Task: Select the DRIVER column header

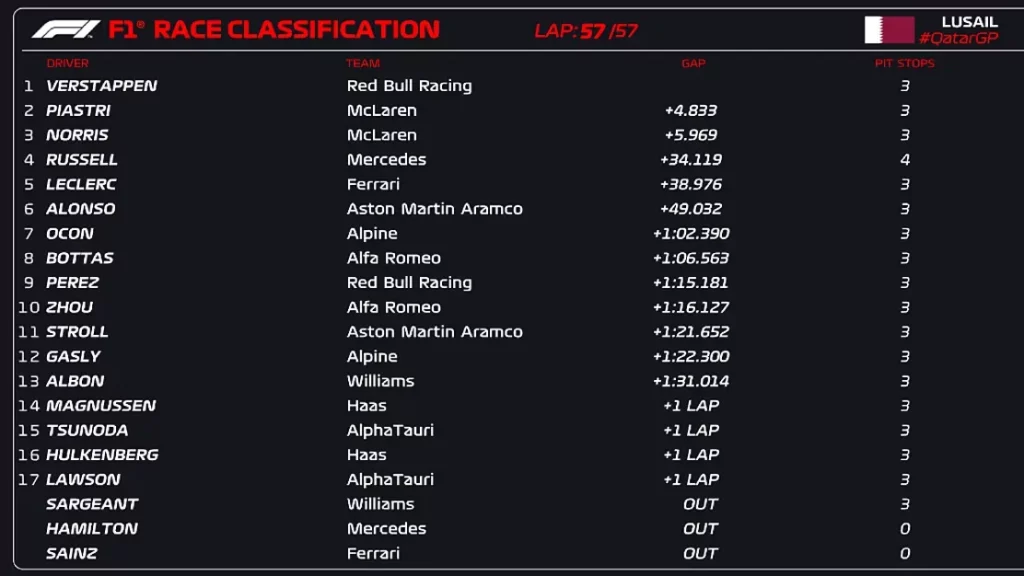Action: pos(67,63)
